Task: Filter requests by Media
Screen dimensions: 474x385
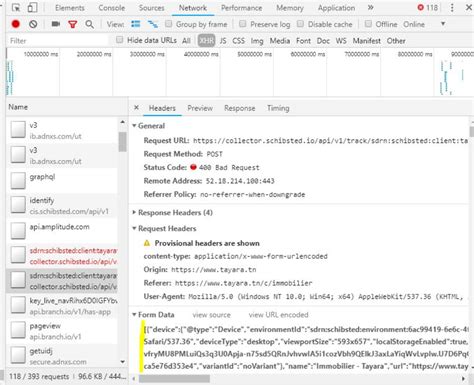Action: [x=280, y=41]
